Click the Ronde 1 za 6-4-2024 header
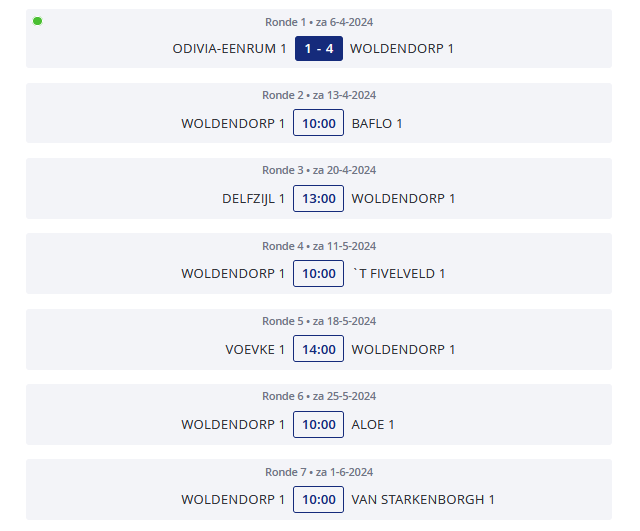Image resolution: width=640 pixels, height=531 pixels. [x=319, y=22]
